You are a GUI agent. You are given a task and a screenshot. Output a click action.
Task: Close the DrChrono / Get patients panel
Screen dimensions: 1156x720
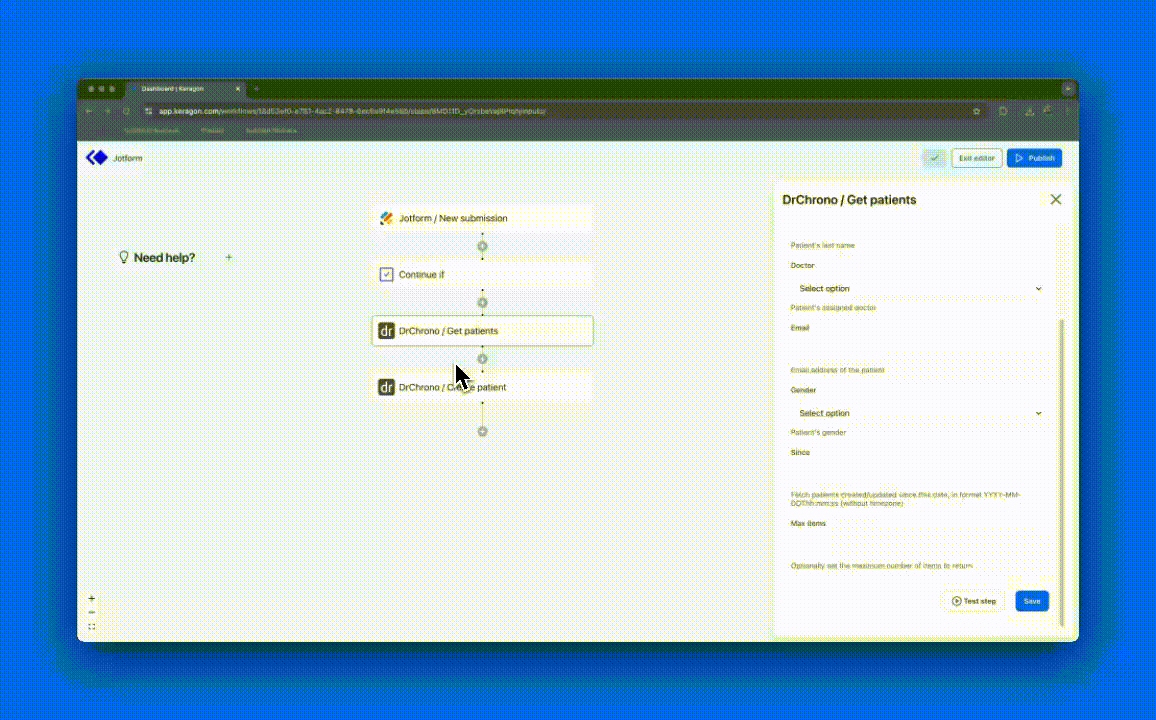1056,200
